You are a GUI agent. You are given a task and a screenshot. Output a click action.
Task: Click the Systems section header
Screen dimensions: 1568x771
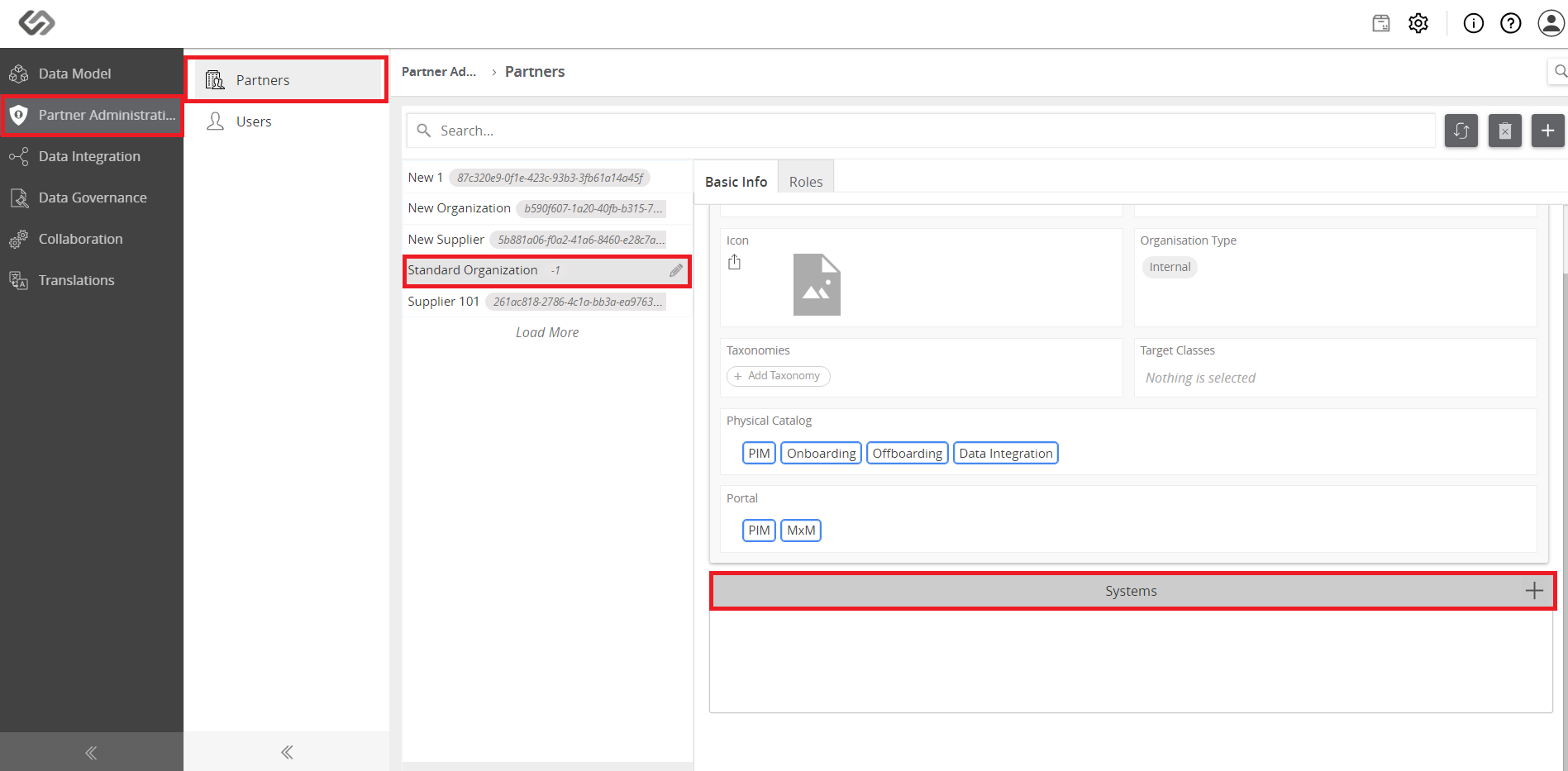pyautogui.click(x=1132, y=591)
